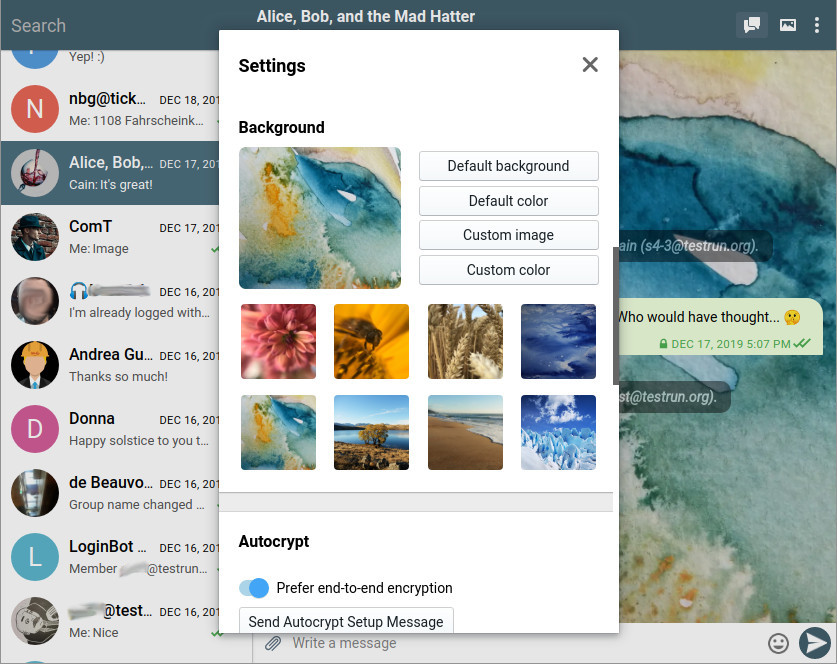Image resolution: width=837 pixels, height=664 pixels.
Task: Toggle "Prefer end-to-end encryption"
Action: pos(254,589)
